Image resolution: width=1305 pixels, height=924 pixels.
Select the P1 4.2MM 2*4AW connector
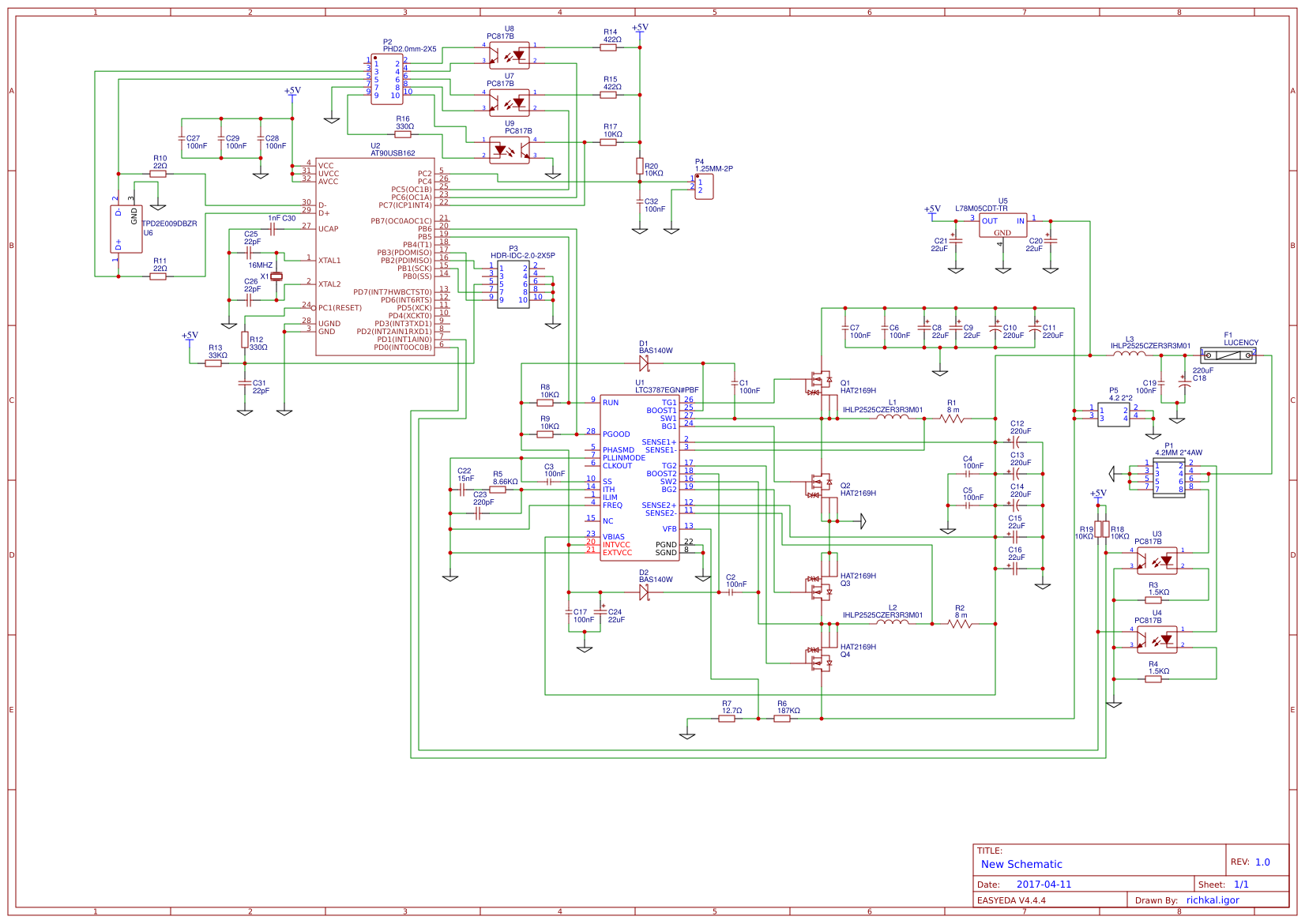click(x=1169, y=477)
